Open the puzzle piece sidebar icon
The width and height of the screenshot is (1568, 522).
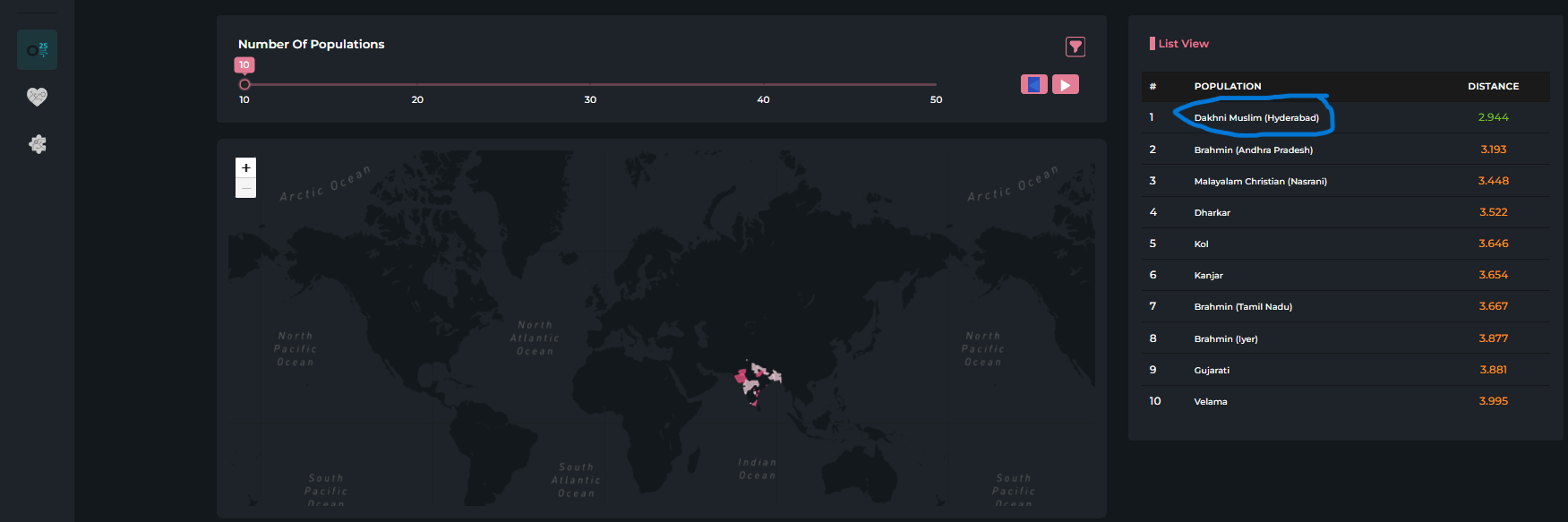tap(37, 144)
